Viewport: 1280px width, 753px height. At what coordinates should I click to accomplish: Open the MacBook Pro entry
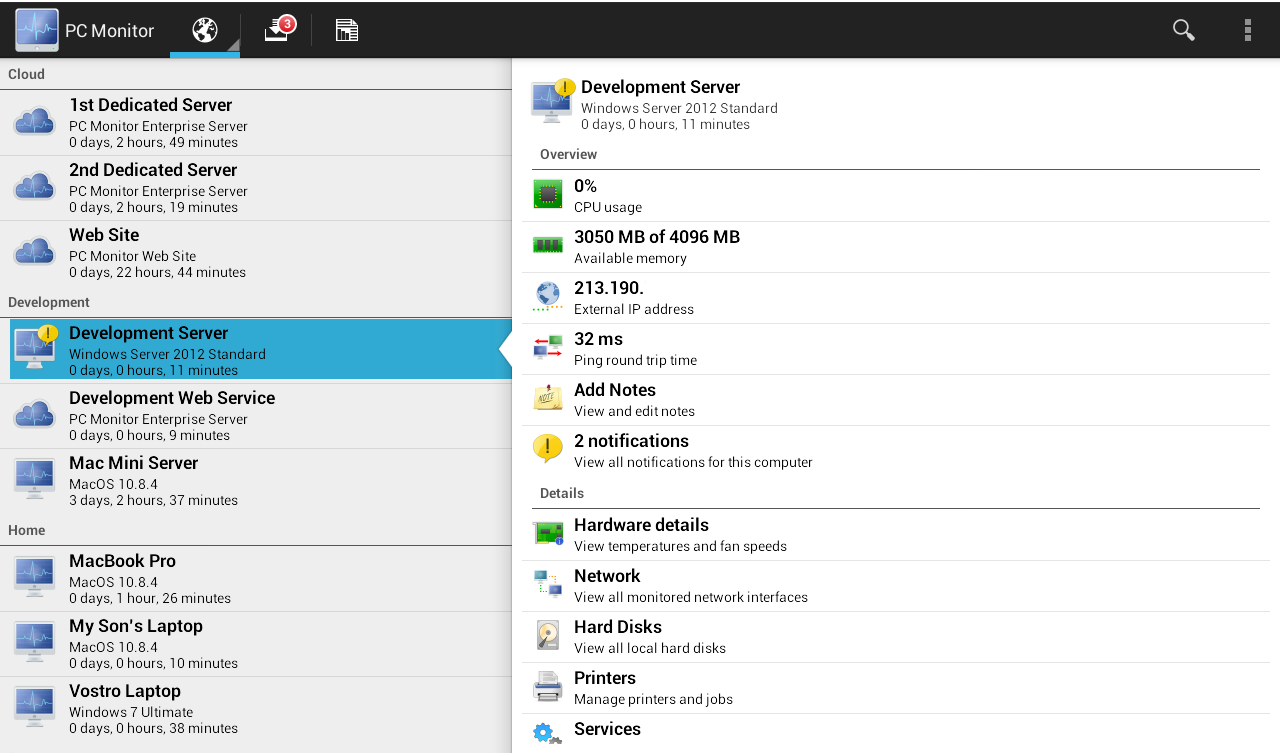pos(256,579)
